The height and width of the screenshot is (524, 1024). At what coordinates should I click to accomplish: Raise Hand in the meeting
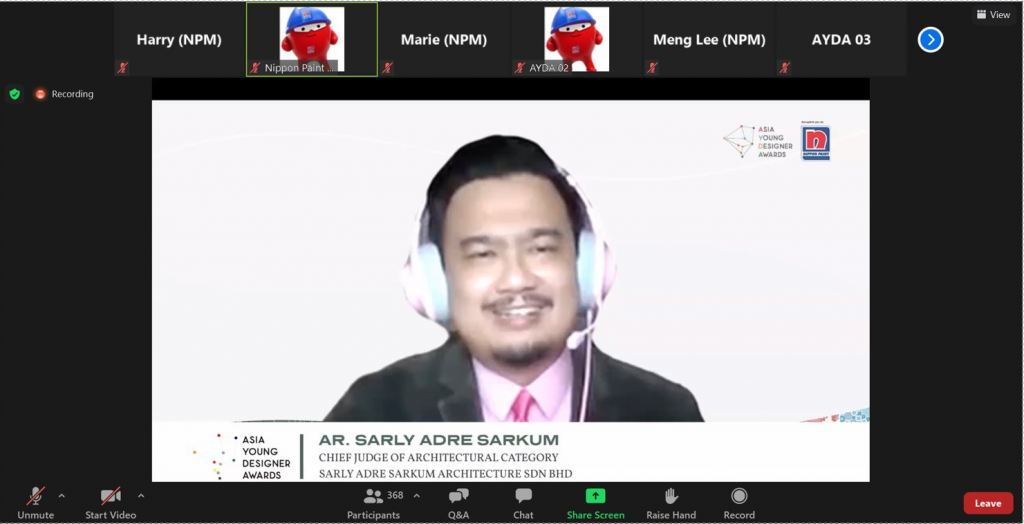click(671, 502)
